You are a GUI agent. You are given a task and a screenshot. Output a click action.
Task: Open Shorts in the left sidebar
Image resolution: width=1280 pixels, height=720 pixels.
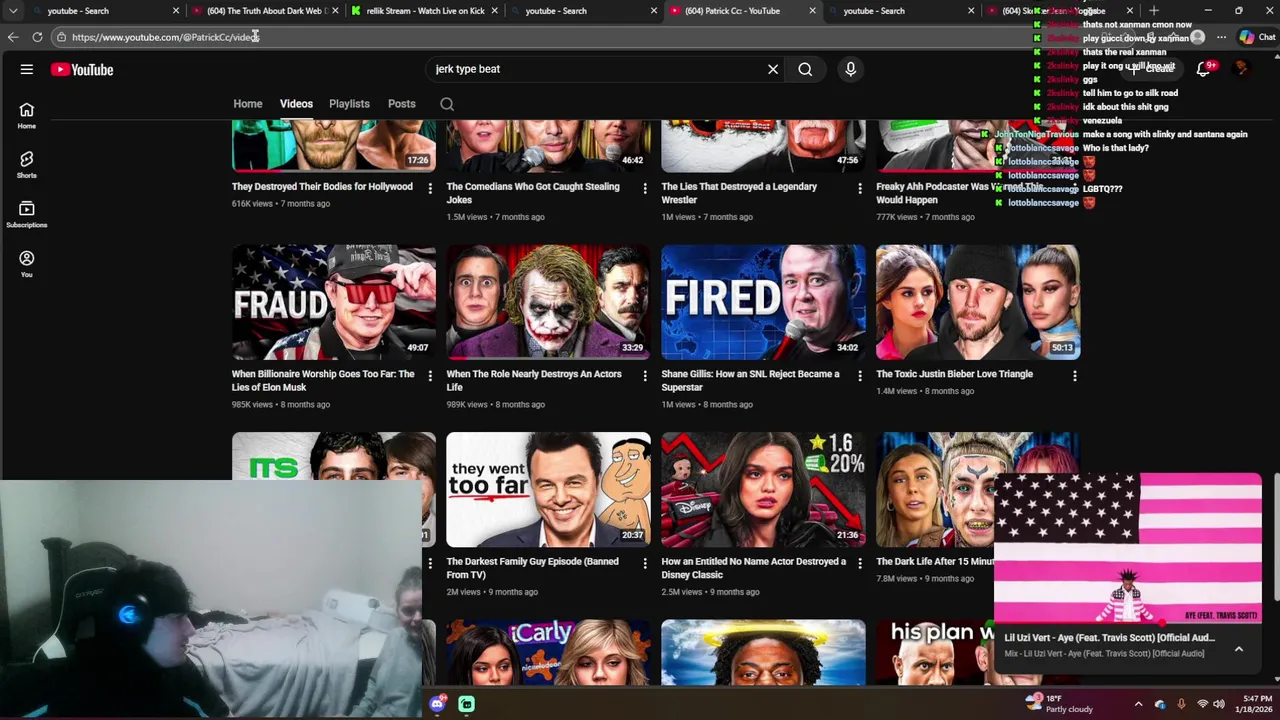(27, 165)
